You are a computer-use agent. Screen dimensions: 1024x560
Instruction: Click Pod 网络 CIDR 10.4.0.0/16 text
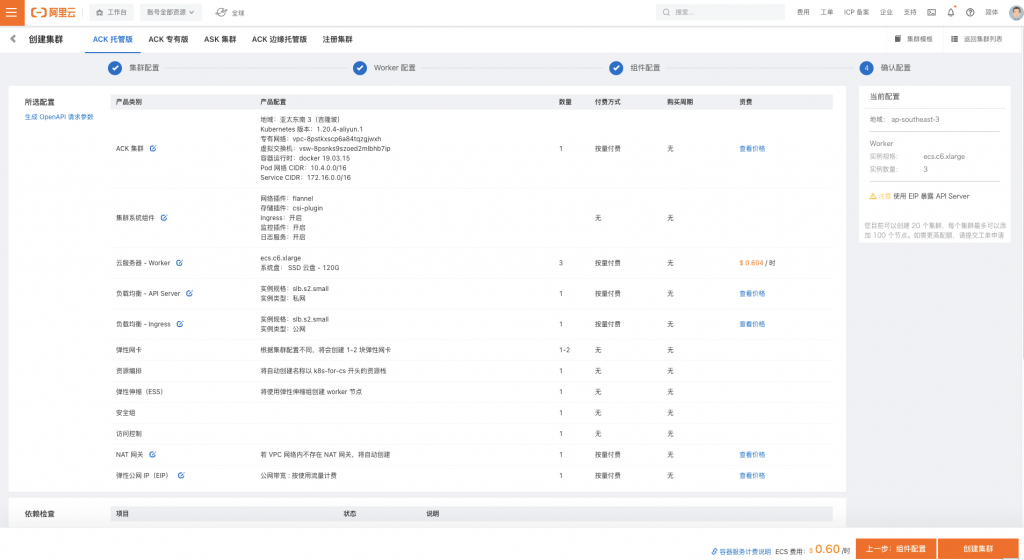pyautogui.click(x=303, y=168)
